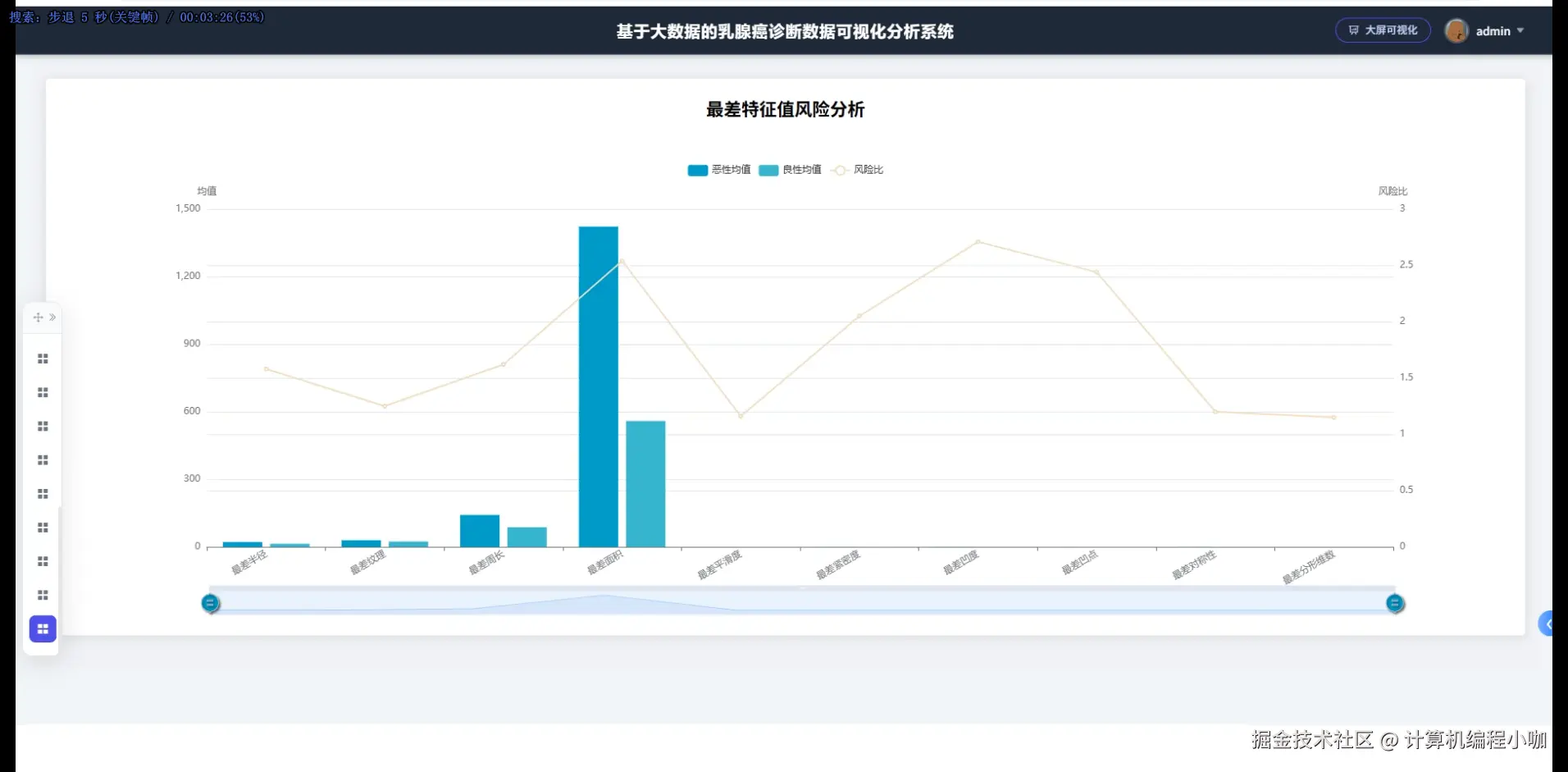1568x772 pixels.
Task: Select the highlighted purple grid menu icon
Action: (43, 628)
